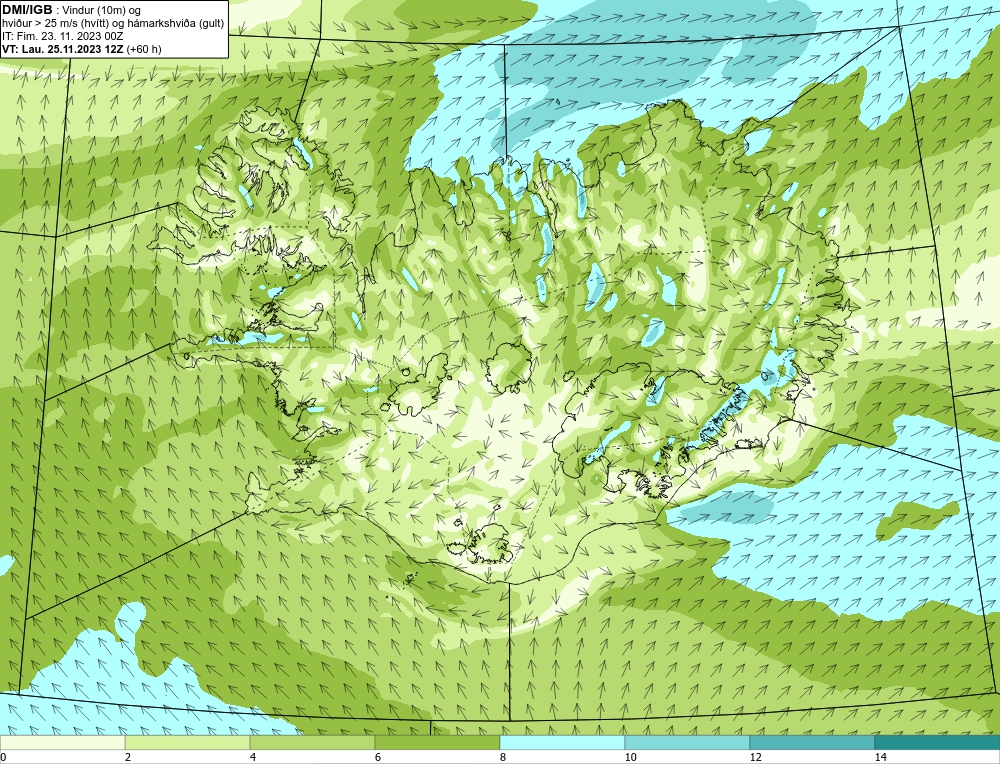Click the "DMI/IGB" title text
Screen dimensions: 1000x764
27,10
